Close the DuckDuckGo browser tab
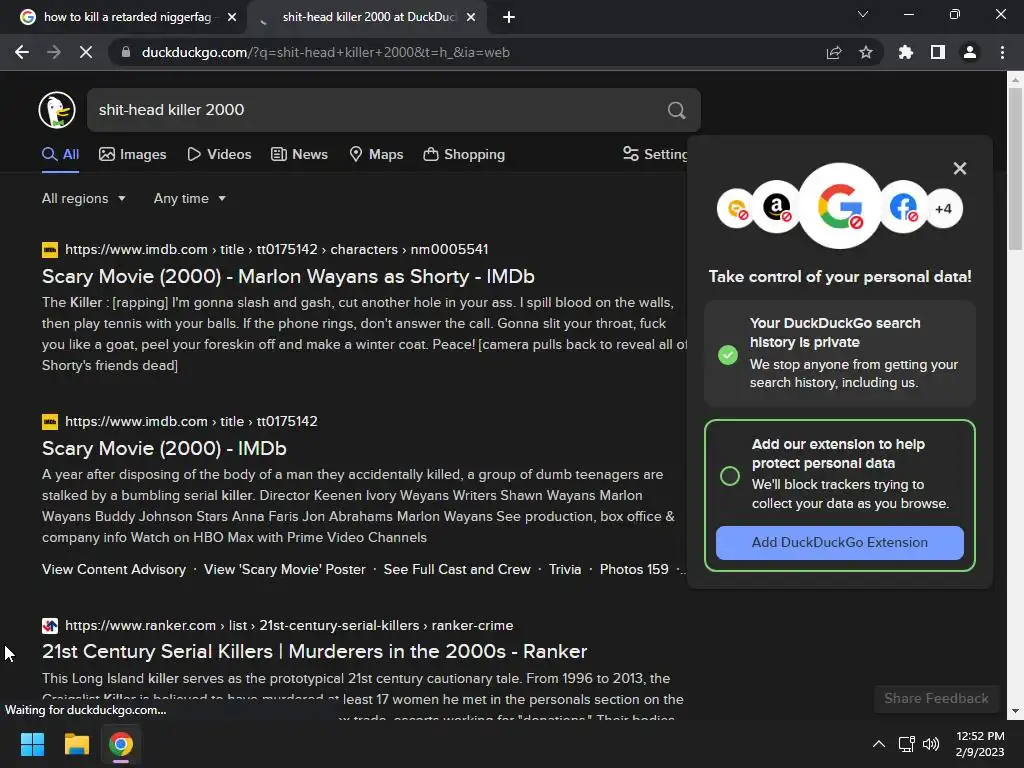Image resolution: width=1024 pixels, height=768 pixels. click(x=471, y=17)
